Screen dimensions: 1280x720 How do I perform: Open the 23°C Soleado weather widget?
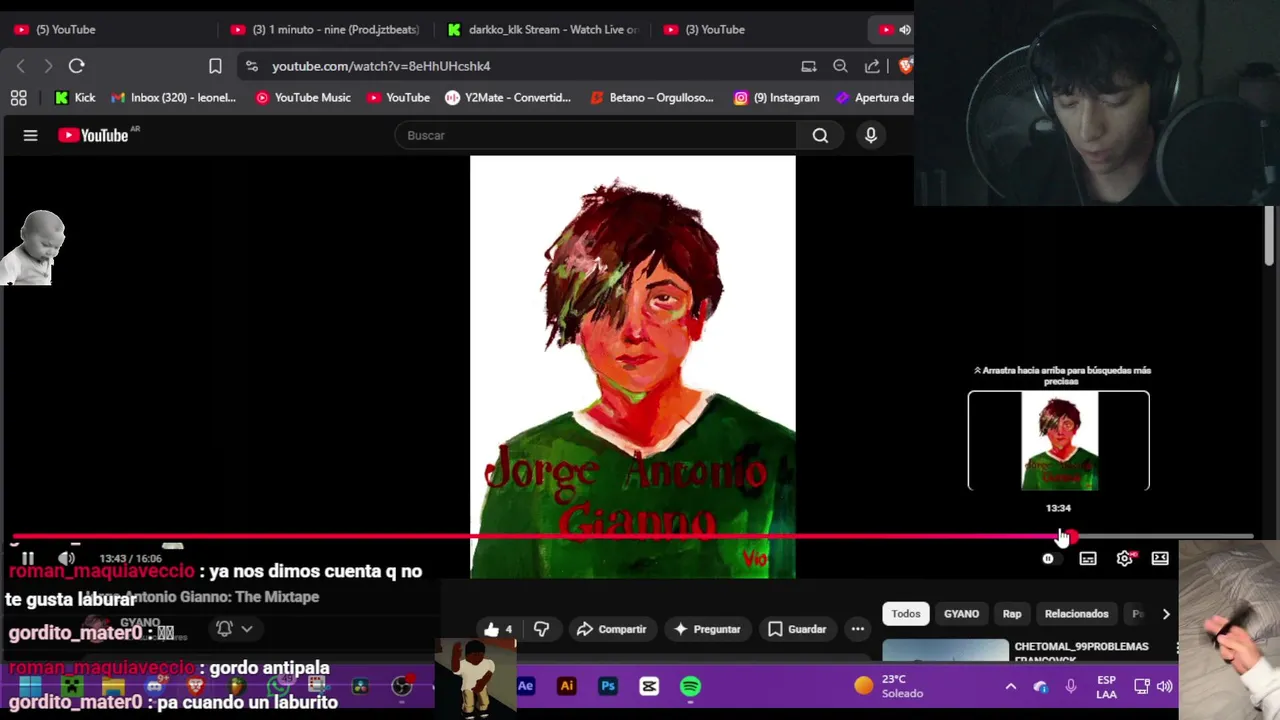[889, 686]
